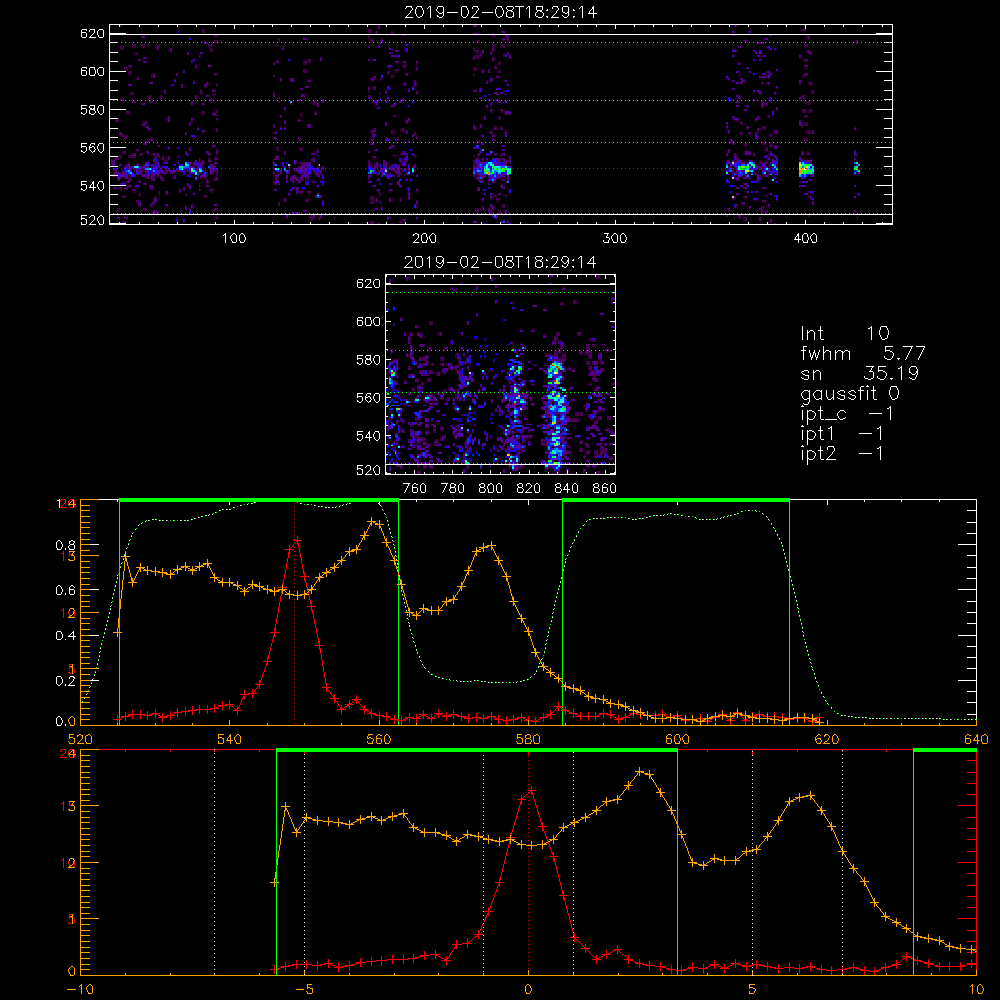Click y-axis label "0.8" of the profile plot

[x=66, y=545]
